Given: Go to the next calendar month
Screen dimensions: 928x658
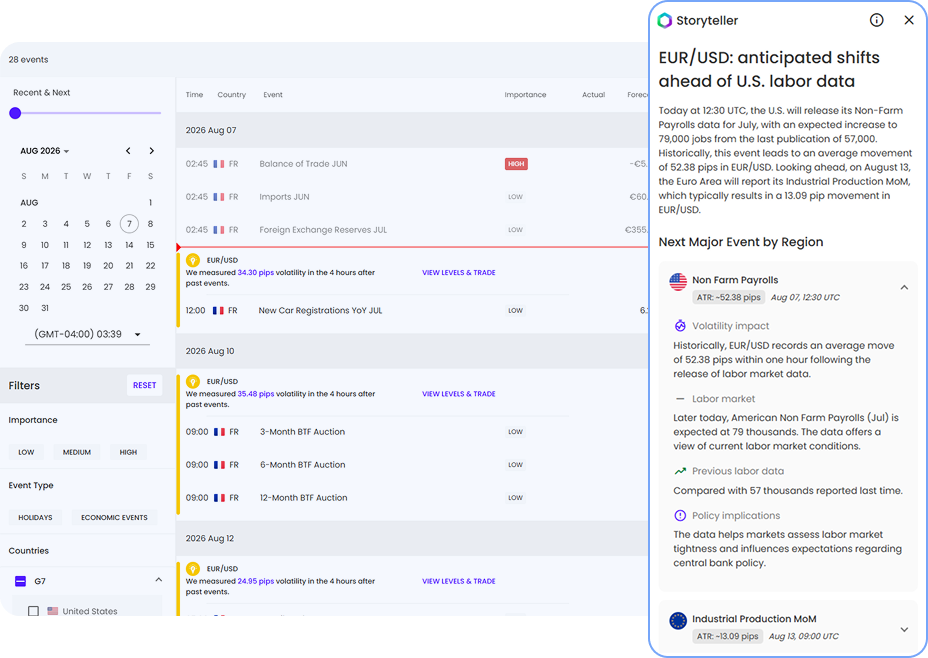Looking at the screenshot, I should pyautogui.click(x=152, y=151).
